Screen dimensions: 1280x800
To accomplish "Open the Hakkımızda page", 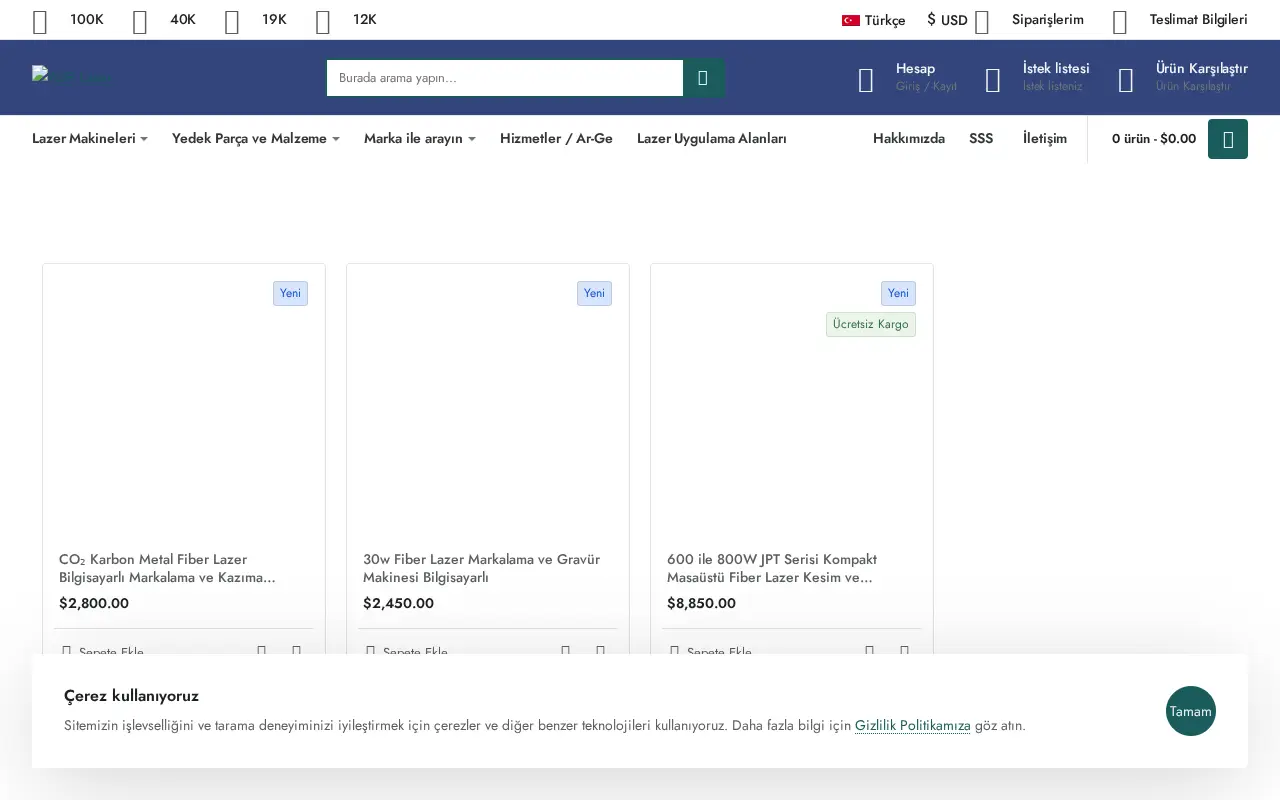I will click(909, 139).
